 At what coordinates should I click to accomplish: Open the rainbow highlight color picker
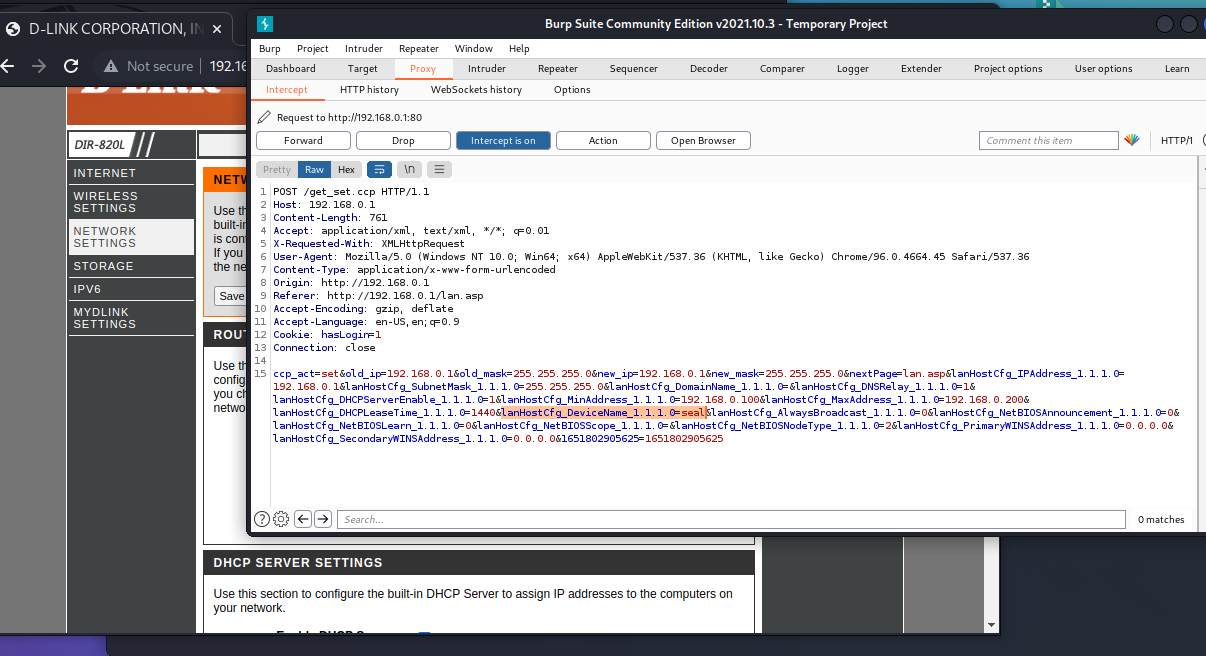1132,141
